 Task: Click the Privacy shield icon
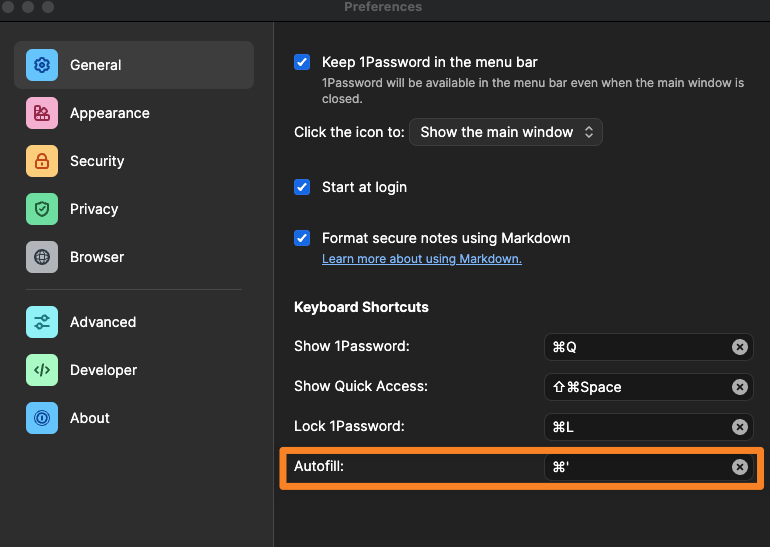(x=42, y=209)
